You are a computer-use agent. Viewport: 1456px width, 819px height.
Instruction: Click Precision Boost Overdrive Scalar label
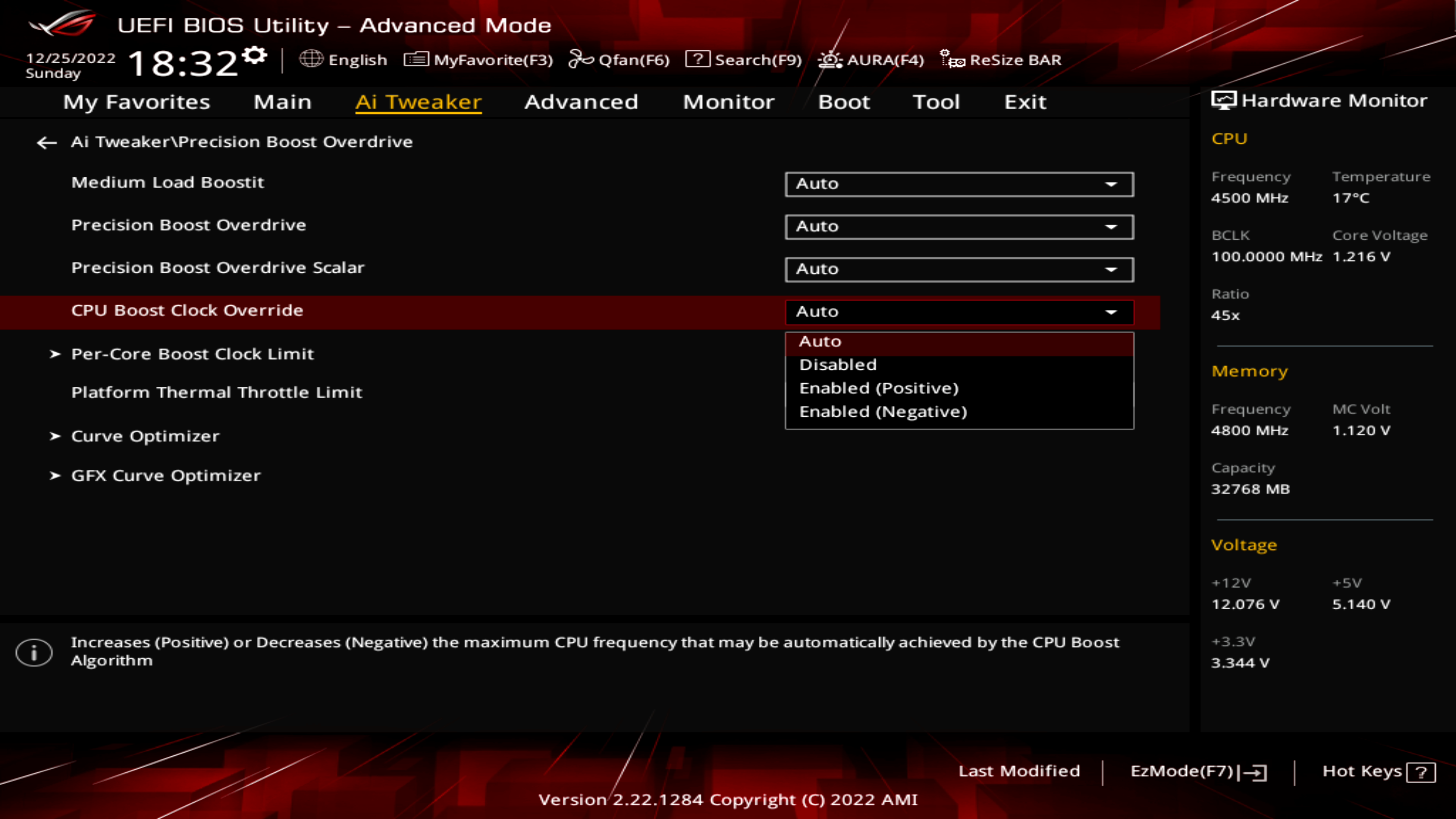coord(218,268)
